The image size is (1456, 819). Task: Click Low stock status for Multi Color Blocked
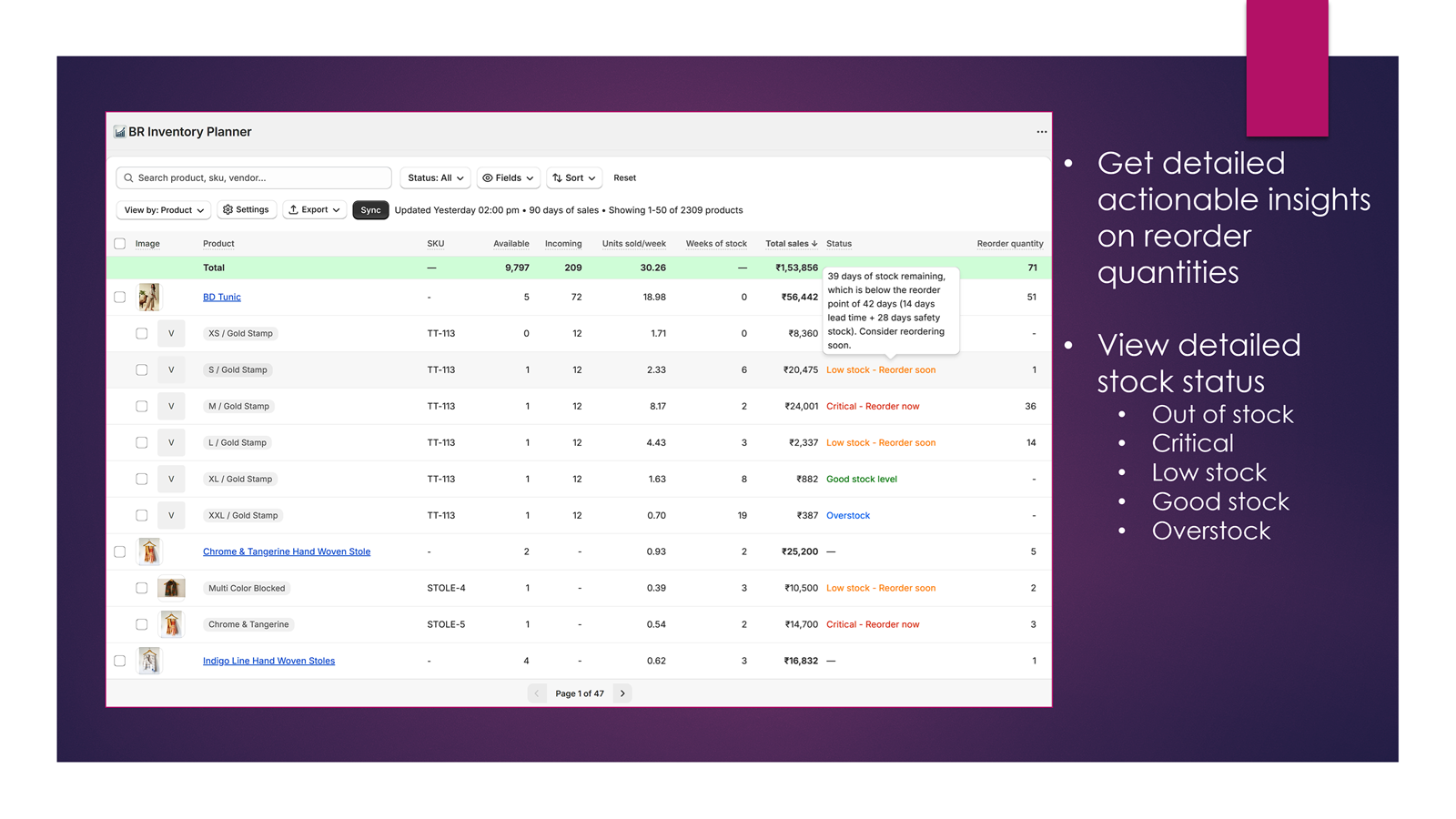[881, 589]
